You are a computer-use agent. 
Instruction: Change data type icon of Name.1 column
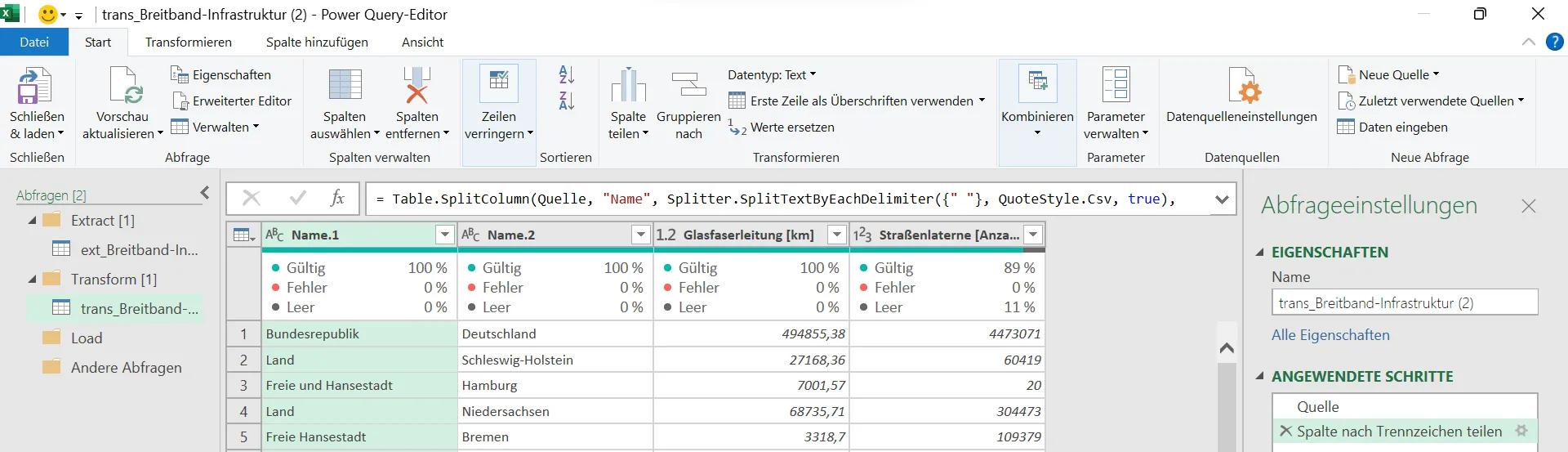click(275, 235)
